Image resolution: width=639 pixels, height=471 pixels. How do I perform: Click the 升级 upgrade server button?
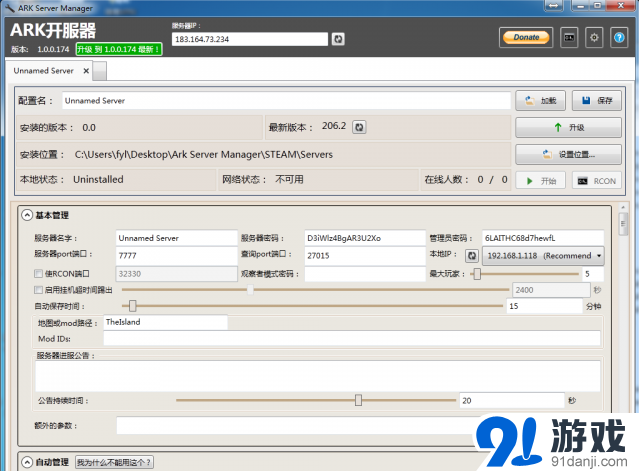(568, 128)
